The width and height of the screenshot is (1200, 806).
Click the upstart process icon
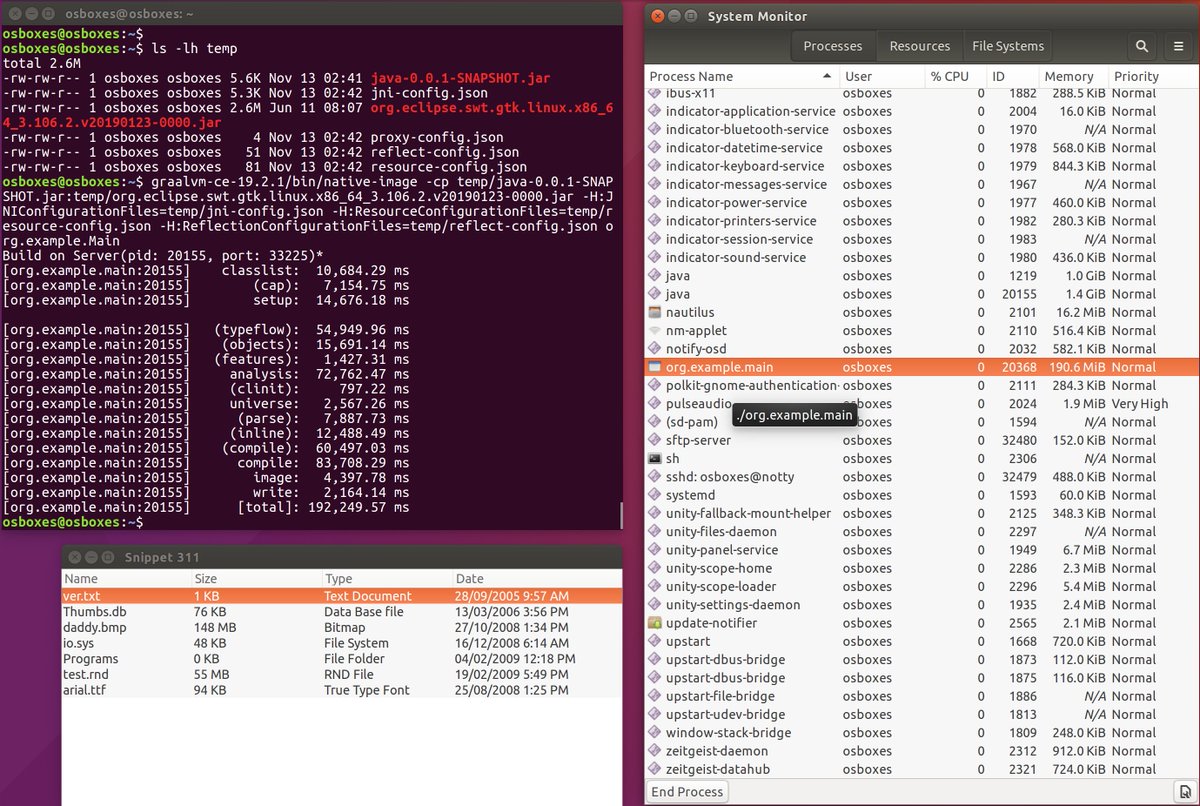click(655, 641)
